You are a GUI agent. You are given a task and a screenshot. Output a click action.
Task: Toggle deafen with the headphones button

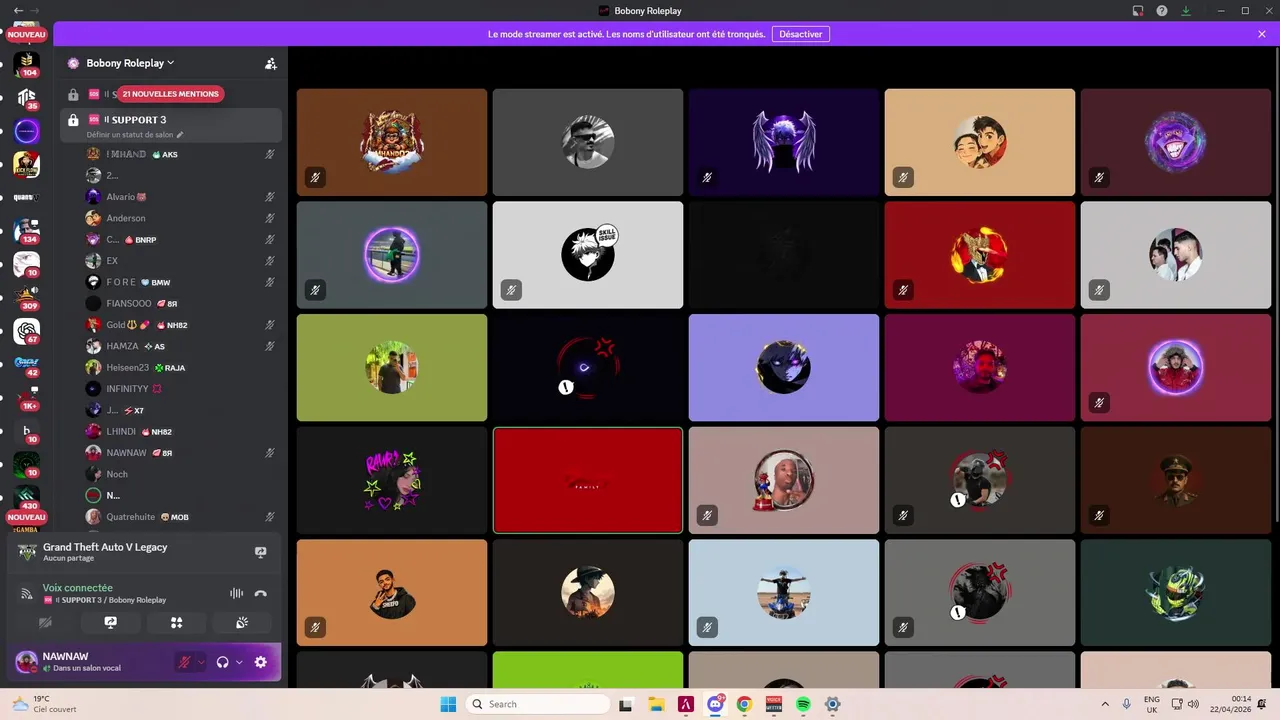click(x=223, y=662)
